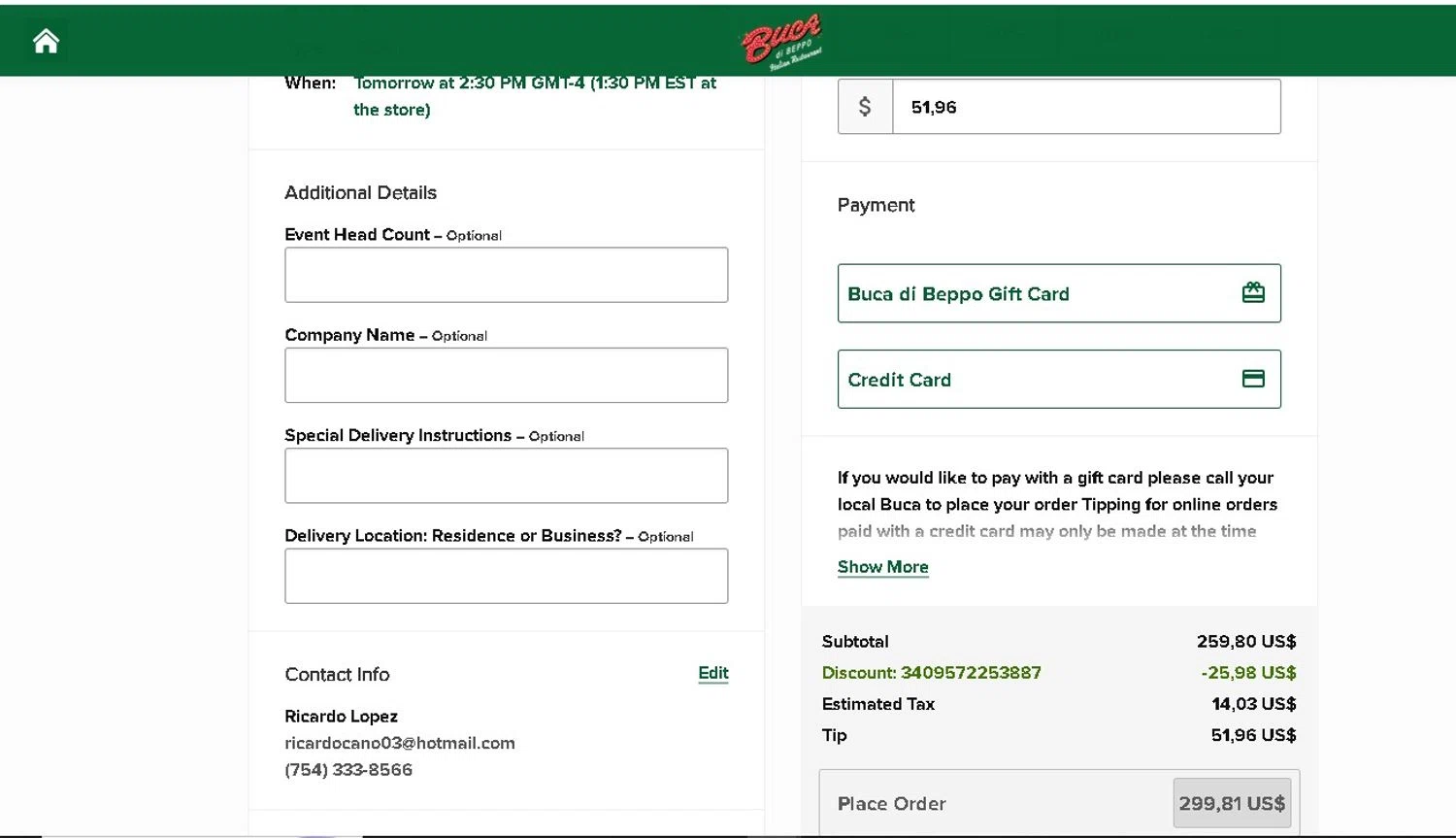
Task: Choose Buca di Beppo Gift Card payment
Action: pyautogui.click(x=1059, y=293)
